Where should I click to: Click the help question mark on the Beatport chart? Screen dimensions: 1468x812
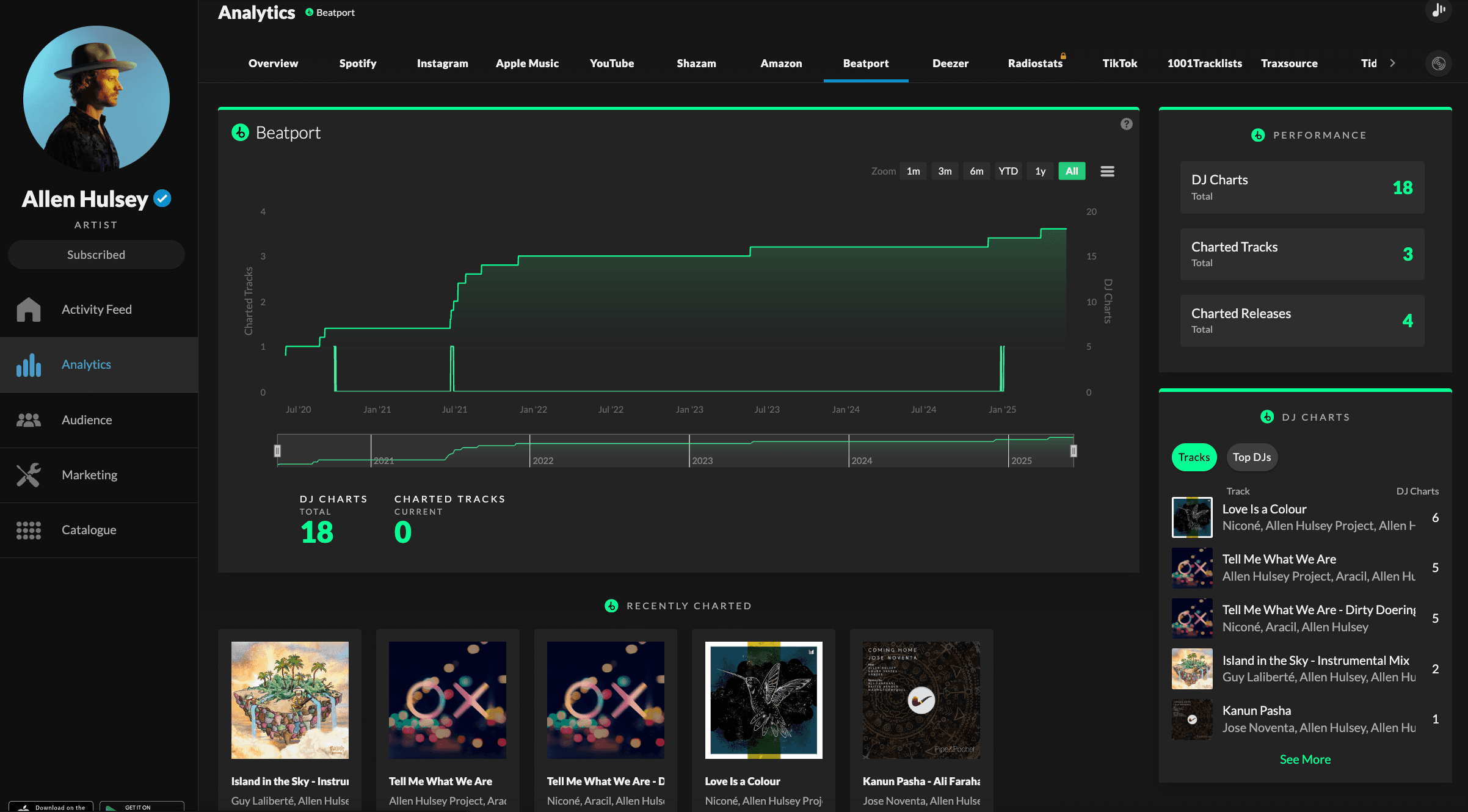[x=1126, y=124]
